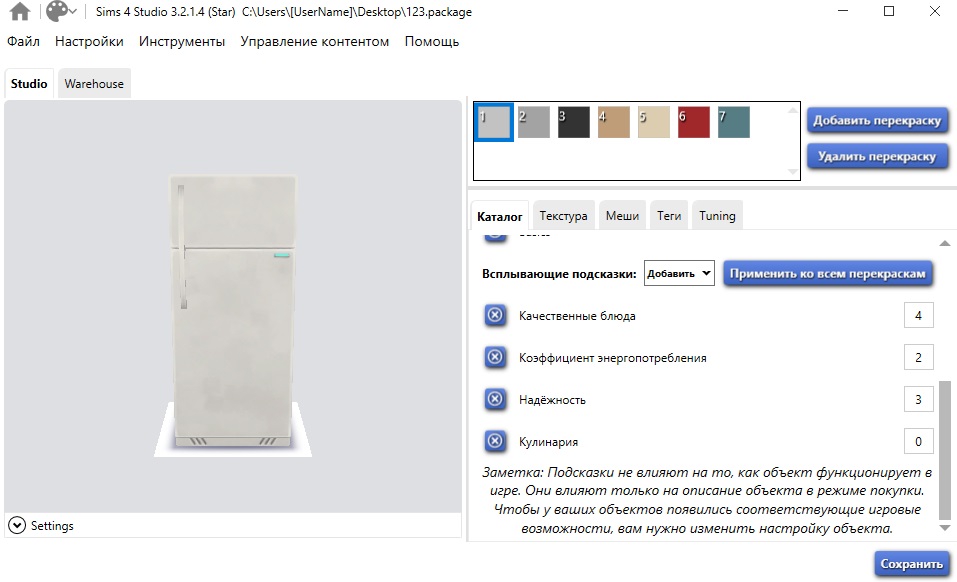Switch to the Warehouse tab
Image resolution: width=957 pixels, height=582 pixels.
(x=94, y=84)
